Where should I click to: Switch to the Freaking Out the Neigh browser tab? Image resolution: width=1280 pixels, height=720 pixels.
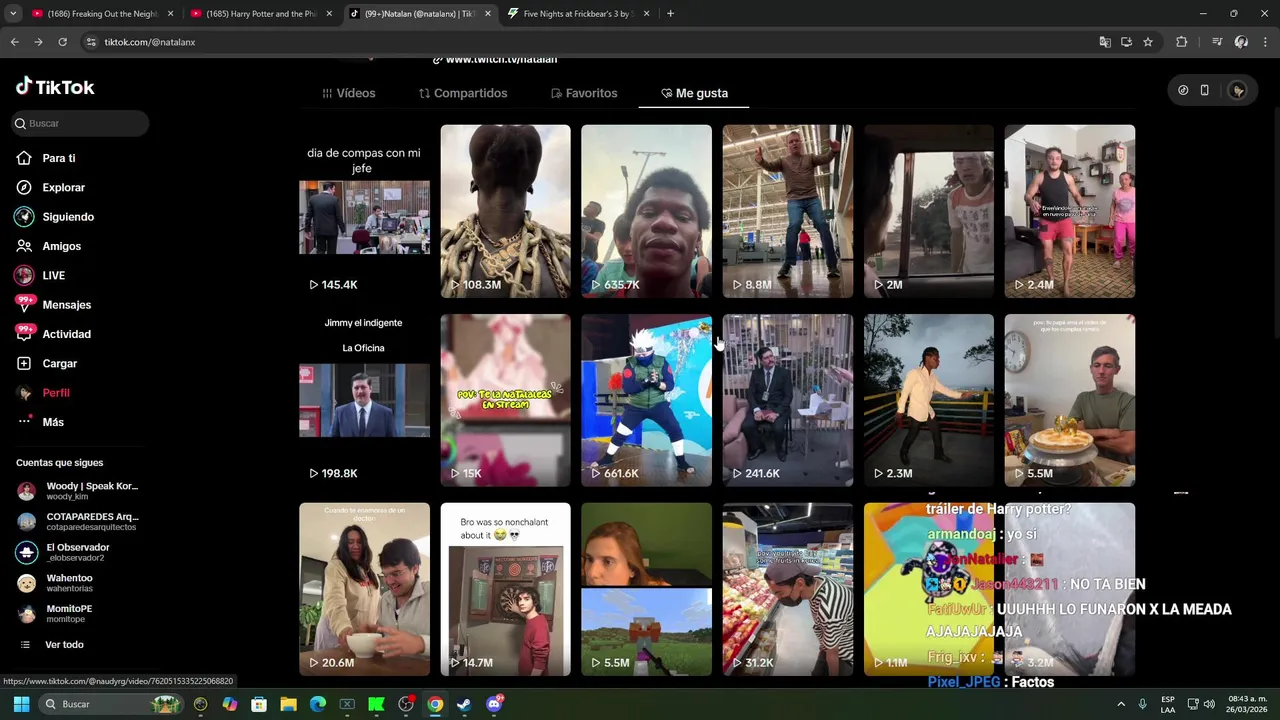pyautogui.click(x=102, y=14)
